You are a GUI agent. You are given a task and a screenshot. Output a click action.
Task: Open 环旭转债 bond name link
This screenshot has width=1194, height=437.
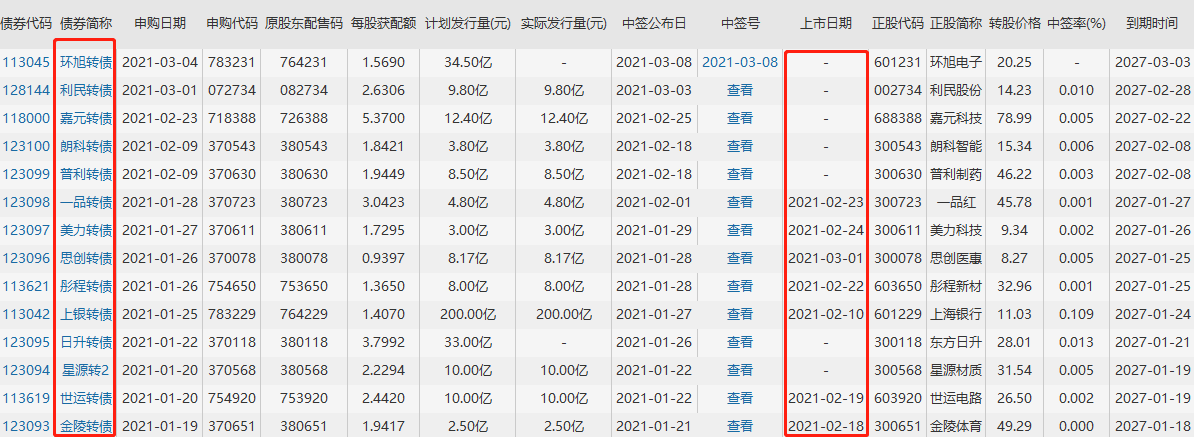point(86,62)
